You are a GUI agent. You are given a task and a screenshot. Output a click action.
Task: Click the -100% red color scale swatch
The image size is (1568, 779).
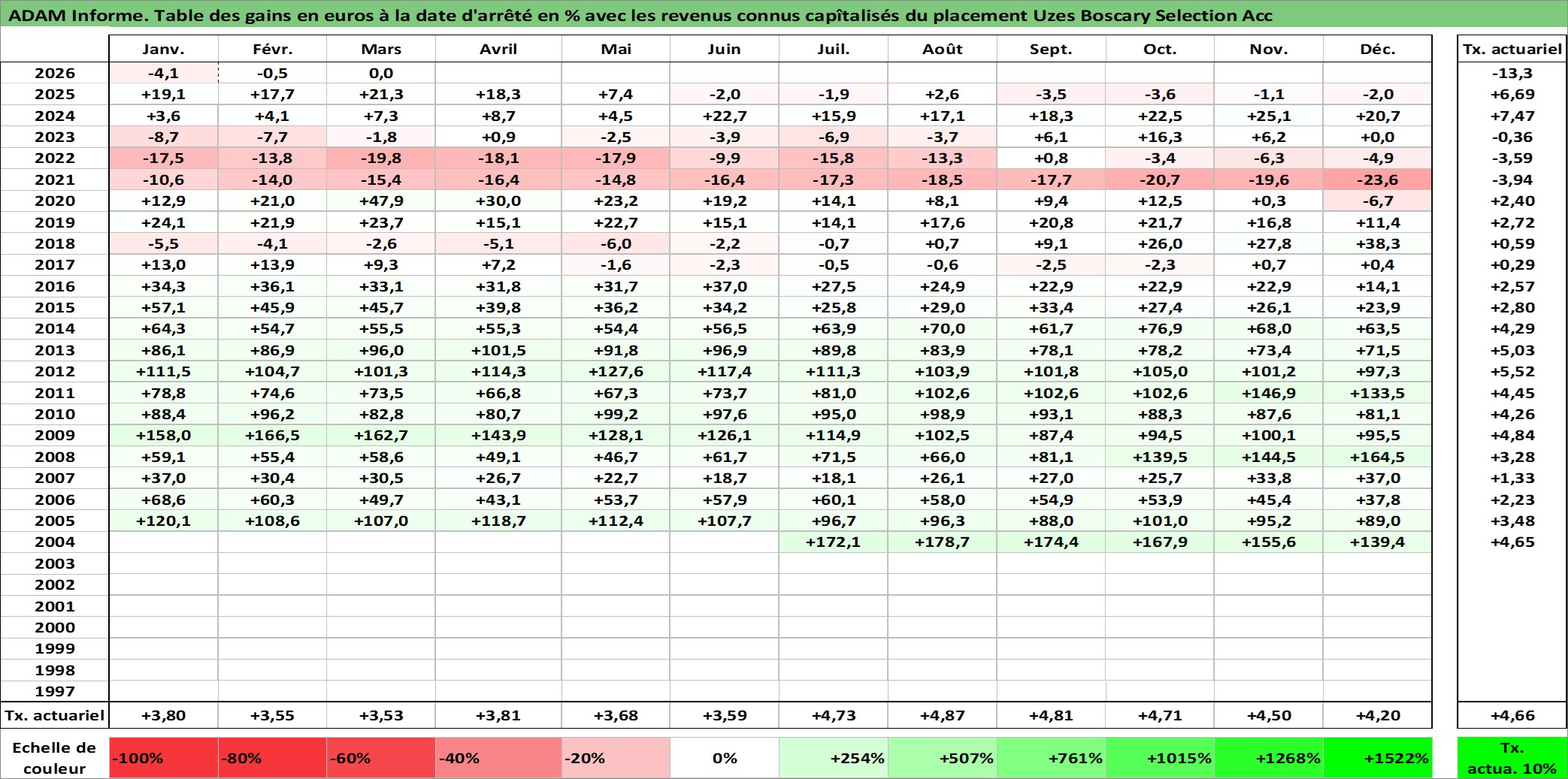click(x=164, y=757)
